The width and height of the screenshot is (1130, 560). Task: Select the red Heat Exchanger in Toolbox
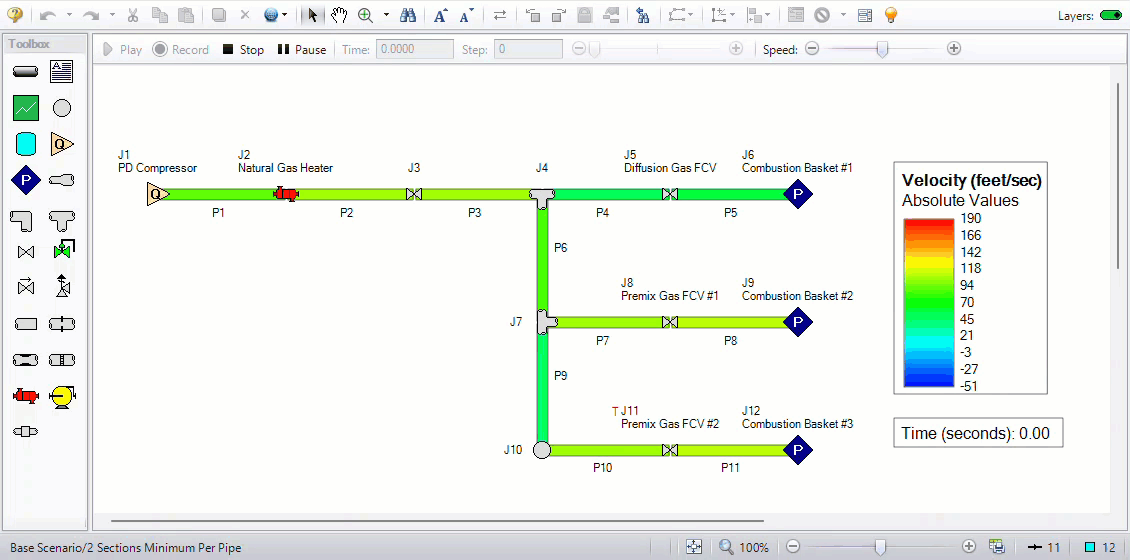coord(25,396)
